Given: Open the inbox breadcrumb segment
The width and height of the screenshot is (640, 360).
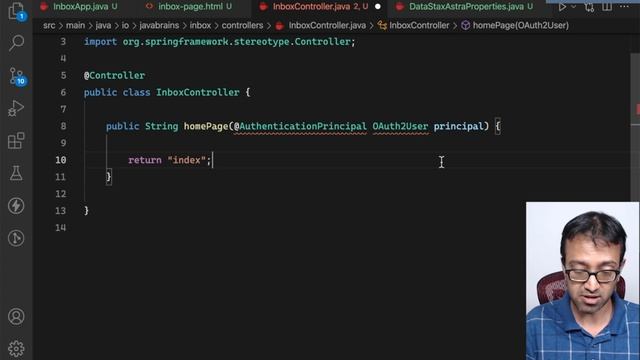Looking at the screenshot, I should click(200, 25).
